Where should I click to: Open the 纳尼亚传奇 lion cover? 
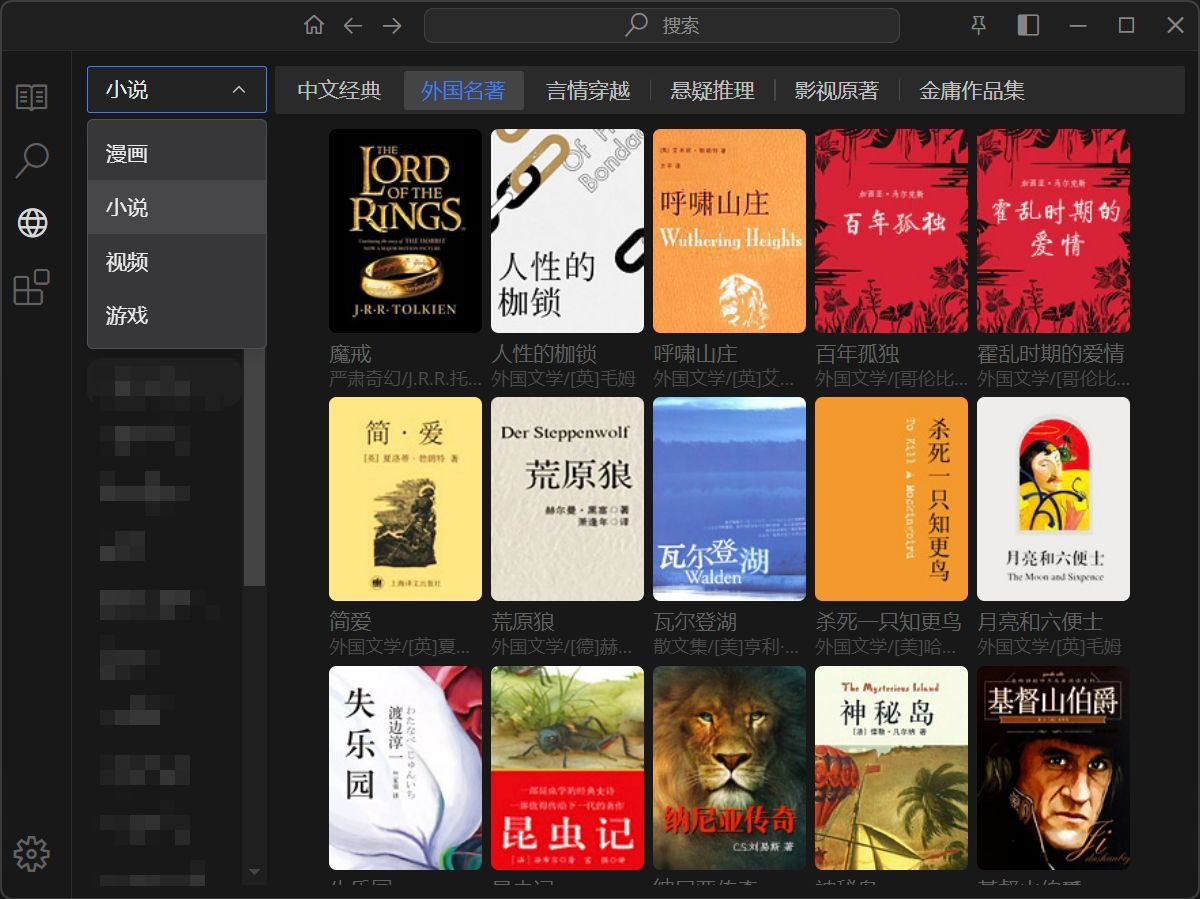[729, 768]
